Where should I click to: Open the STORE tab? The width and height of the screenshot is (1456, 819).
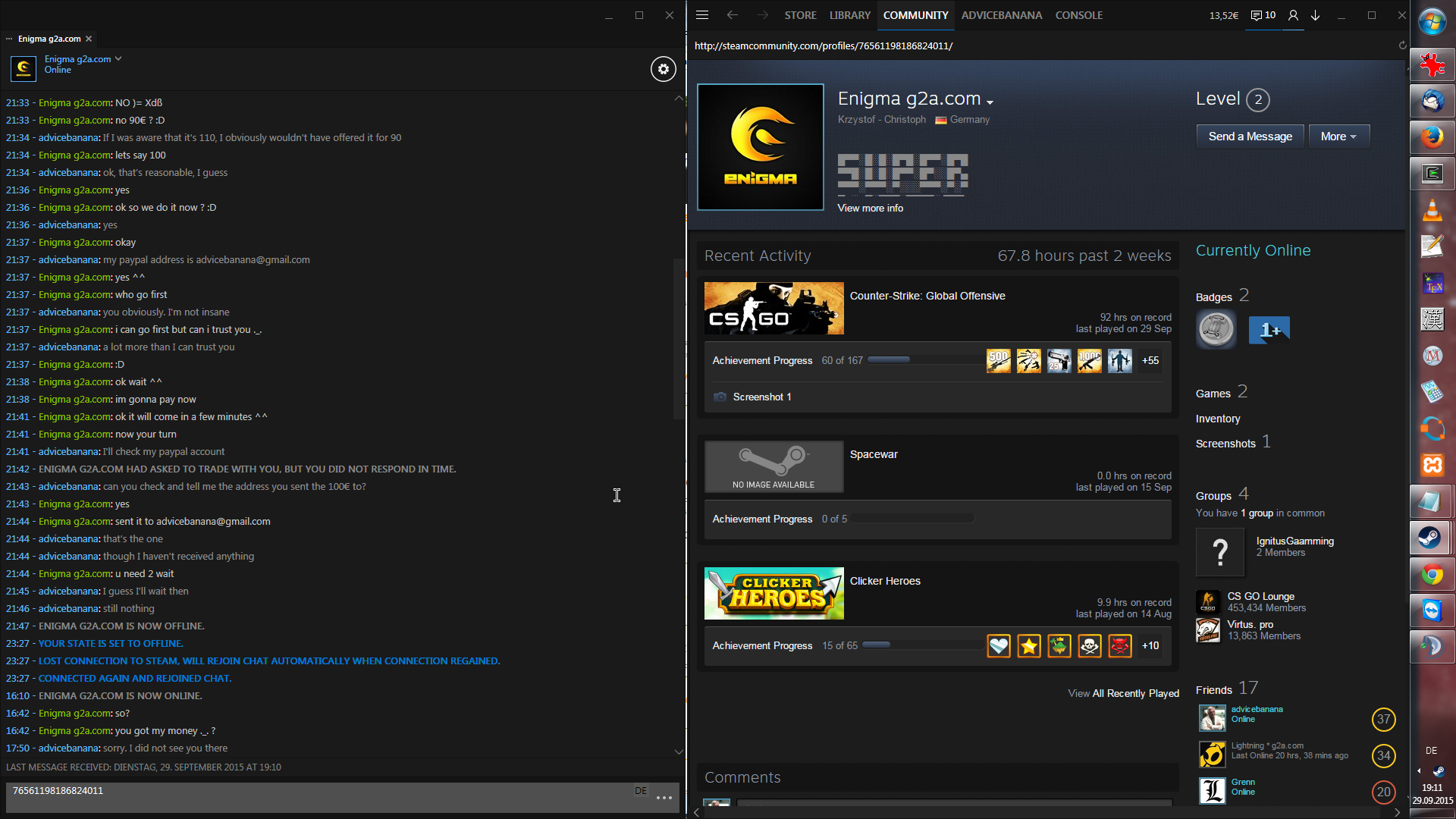tap(800, 15)
